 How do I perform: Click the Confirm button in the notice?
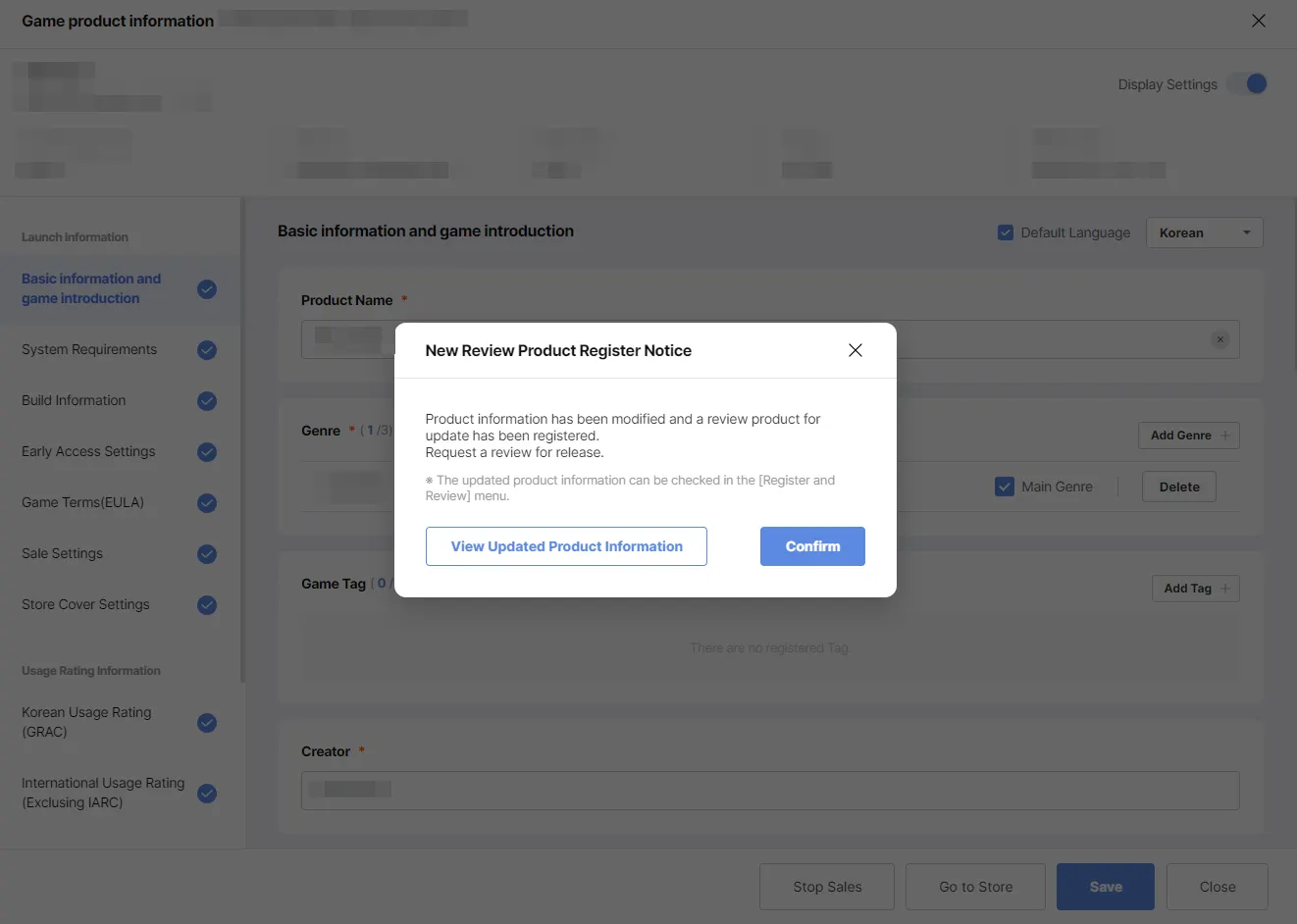coord(812,546)
